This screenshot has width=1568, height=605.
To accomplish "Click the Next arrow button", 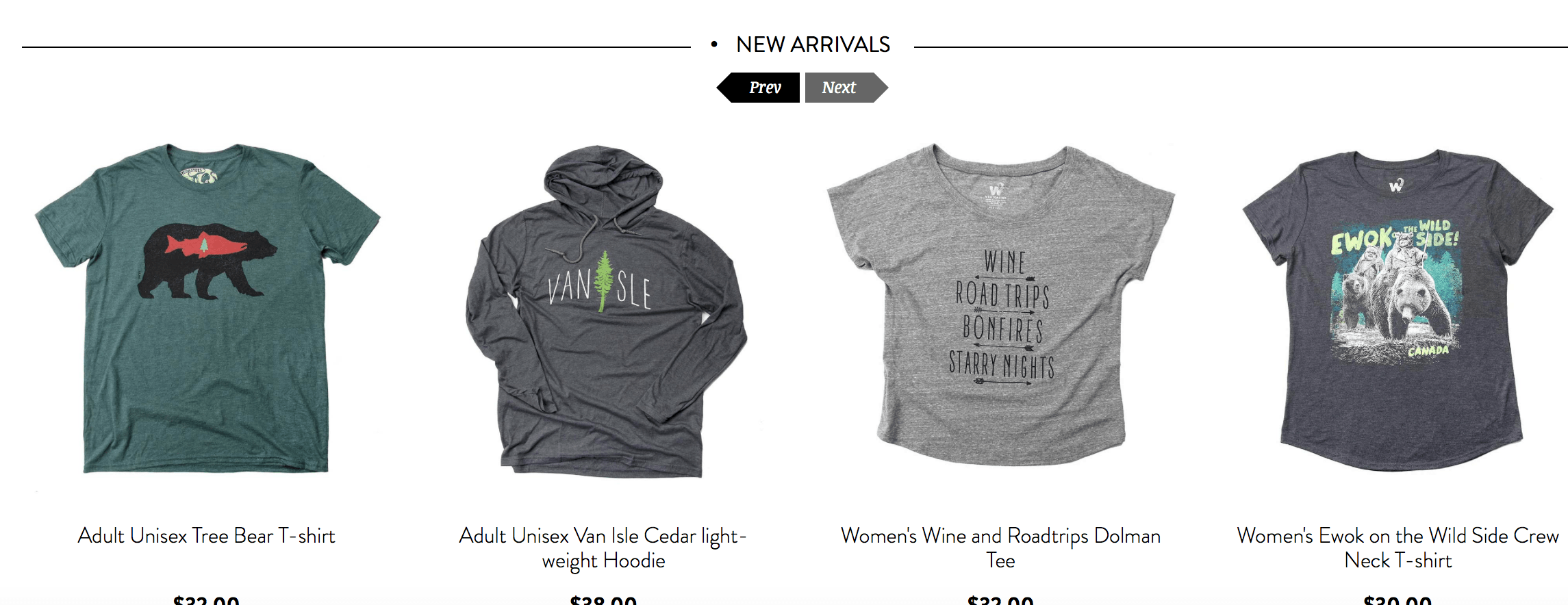I will click(x=846, y=88).
